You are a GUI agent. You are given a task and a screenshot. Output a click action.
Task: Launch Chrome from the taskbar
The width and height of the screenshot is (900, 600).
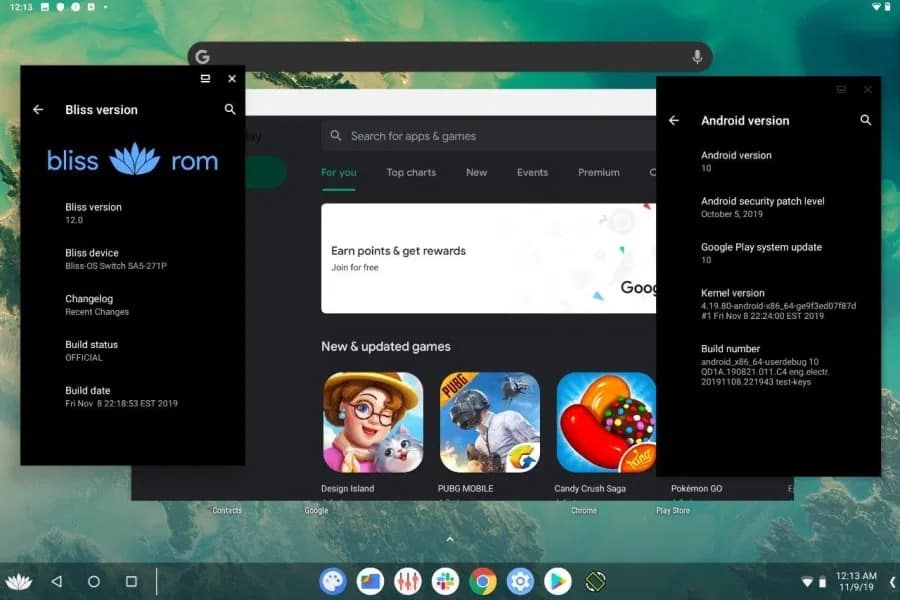(483, 581)
